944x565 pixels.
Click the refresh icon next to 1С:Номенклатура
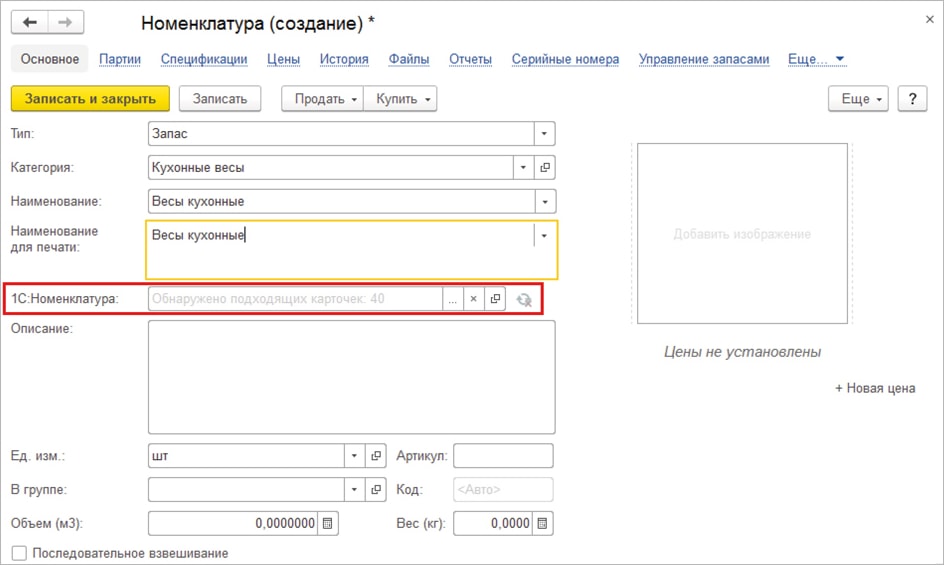[x=523, y=299]
